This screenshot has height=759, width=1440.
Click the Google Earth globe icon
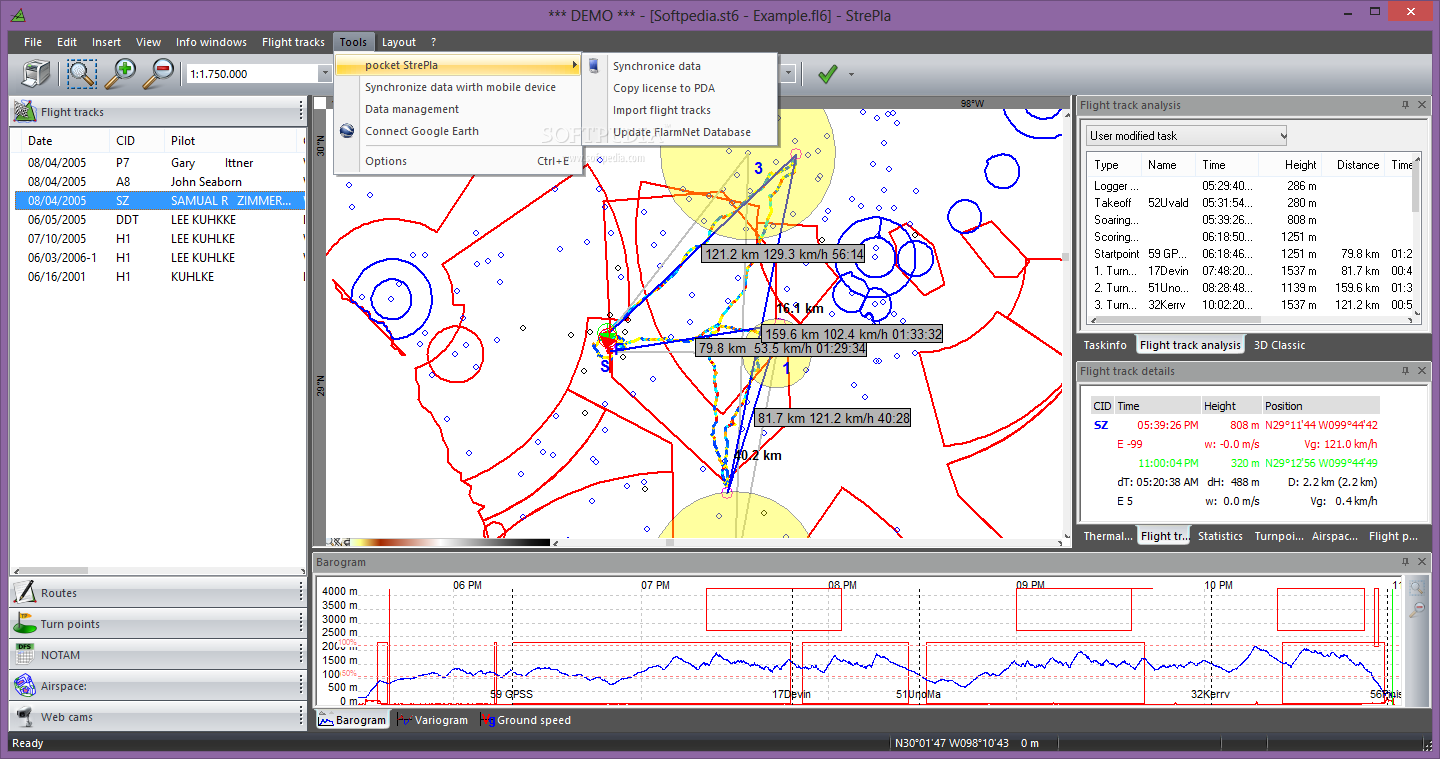pos(348,131)
